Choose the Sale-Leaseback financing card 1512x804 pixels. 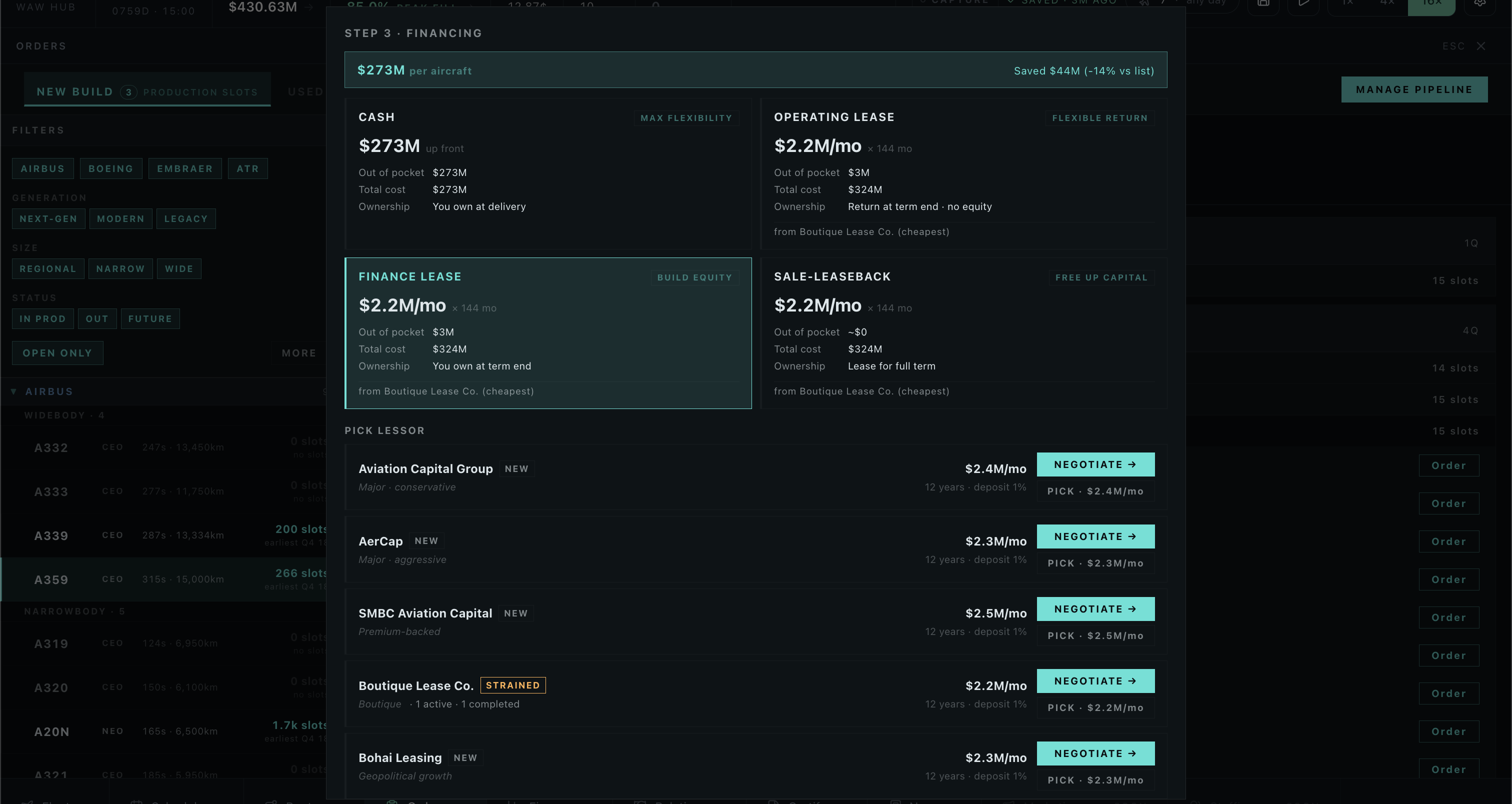964,333
